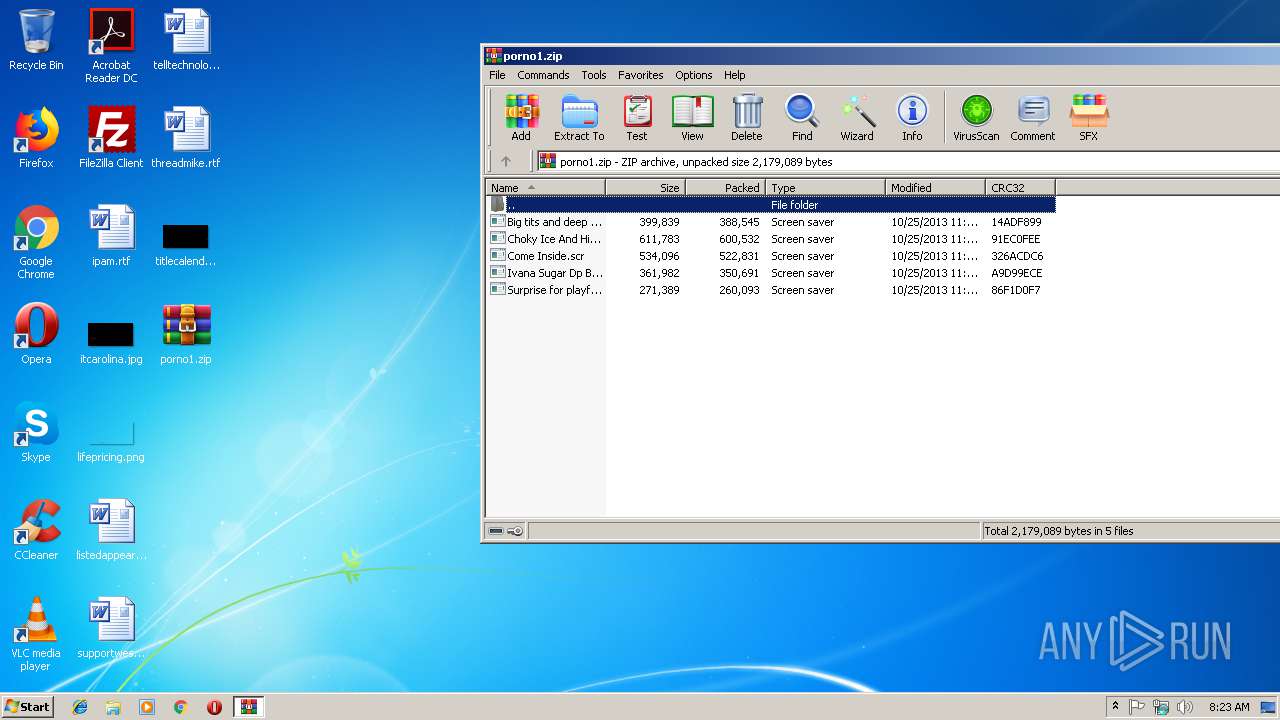Open the Find magnifier tool
Image resolution: width=1280 pixels, height=720 pixels.
tap(802, 118)
